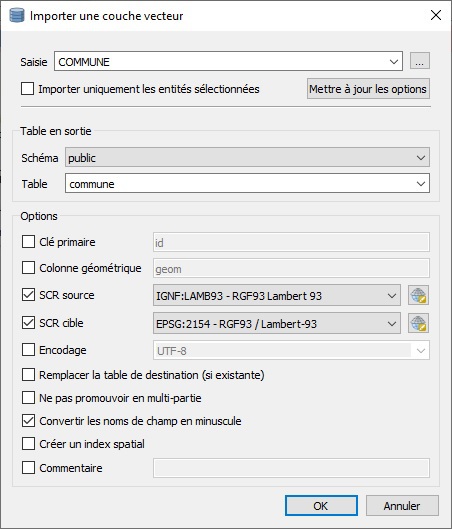Enable the Clé primaire checkbox
Image resolution: width=452 pixels, height=529 pixels.
(x=28, y=242)
